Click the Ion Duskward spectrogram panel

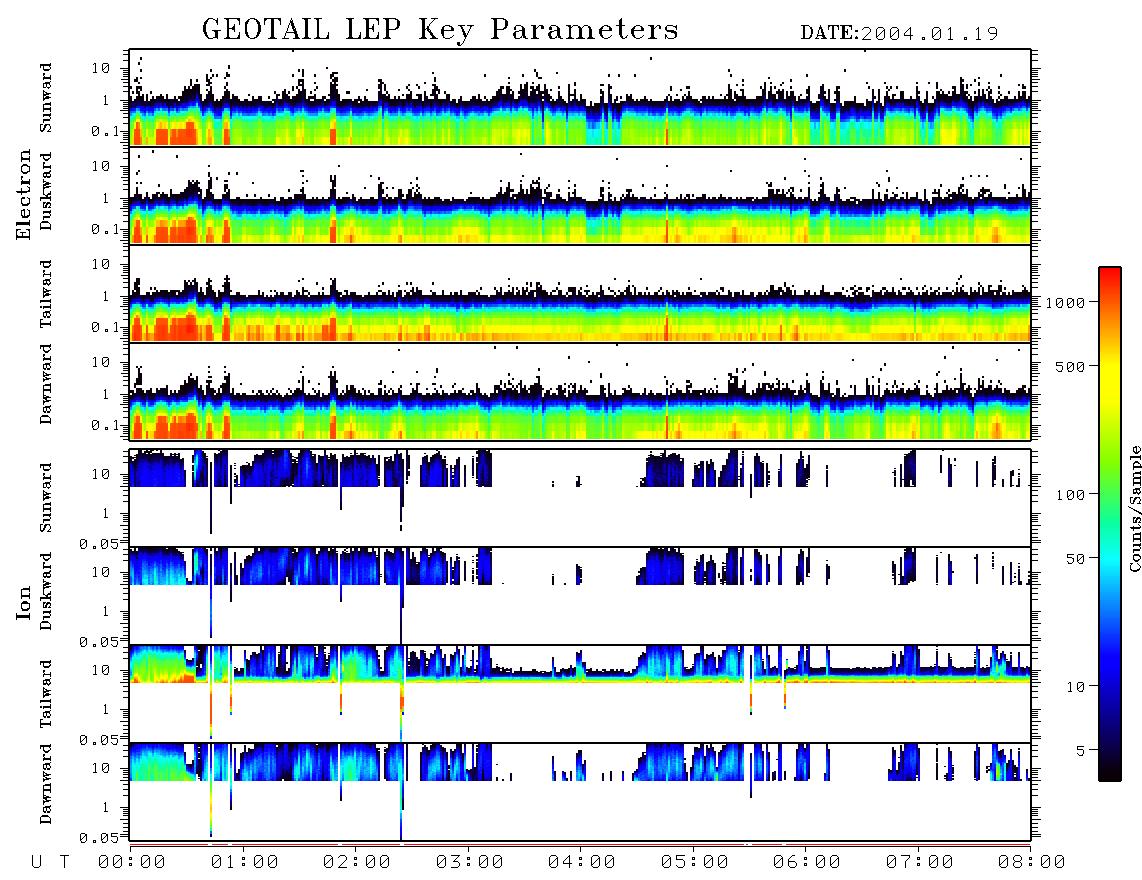click(580, 595)
